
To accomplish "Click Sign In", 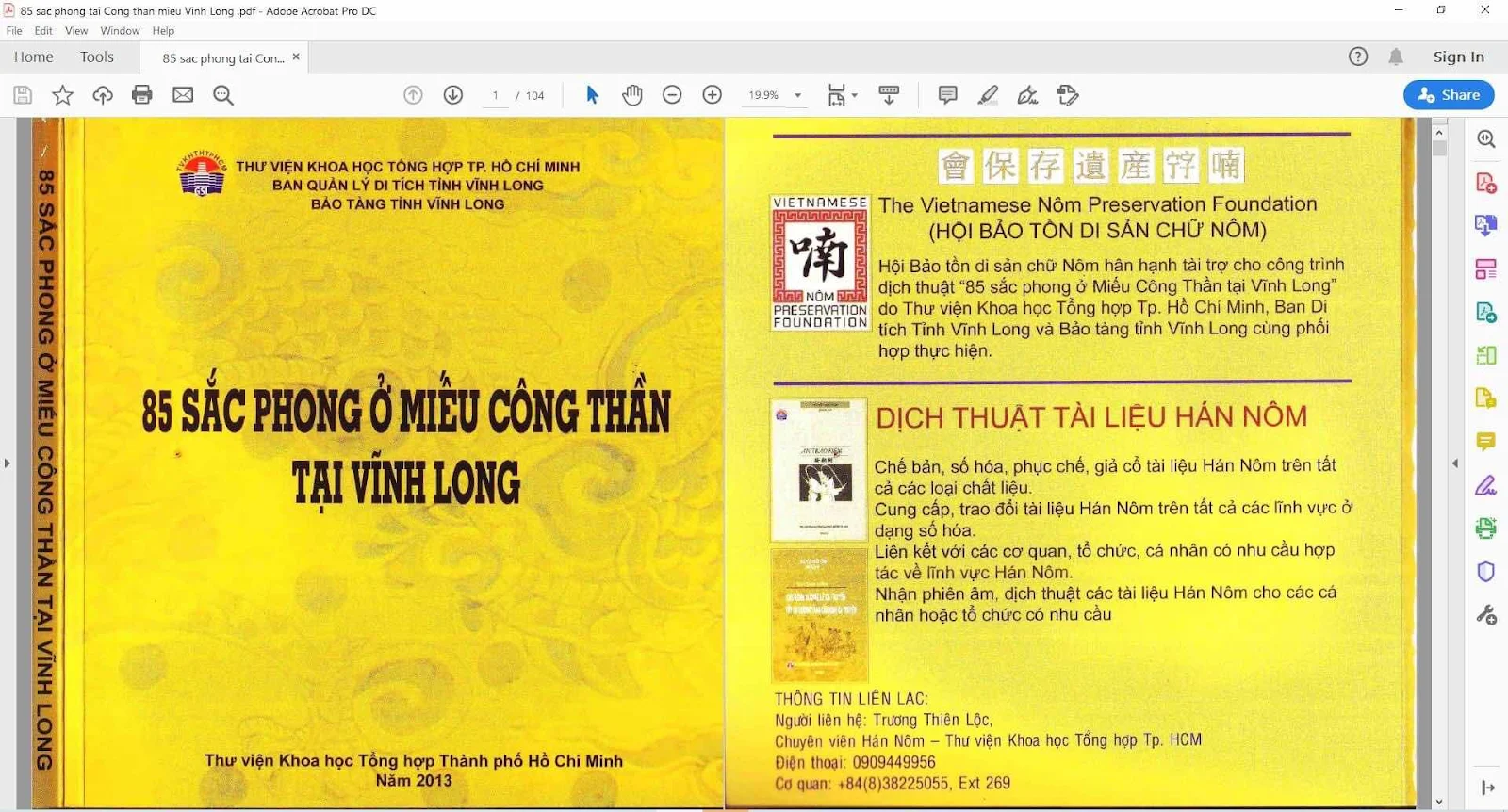I will click(1458, 57).
